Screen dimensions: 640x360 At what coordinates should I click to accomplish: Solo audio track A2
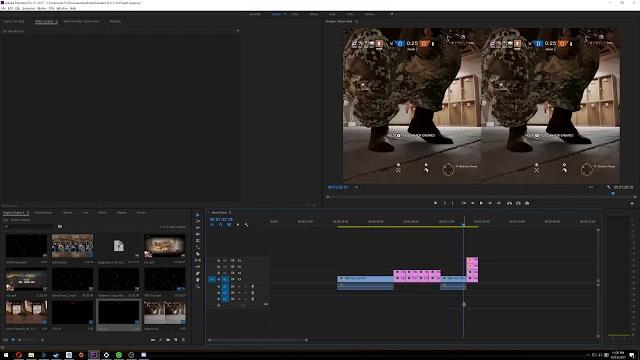[x=246, y=293]
